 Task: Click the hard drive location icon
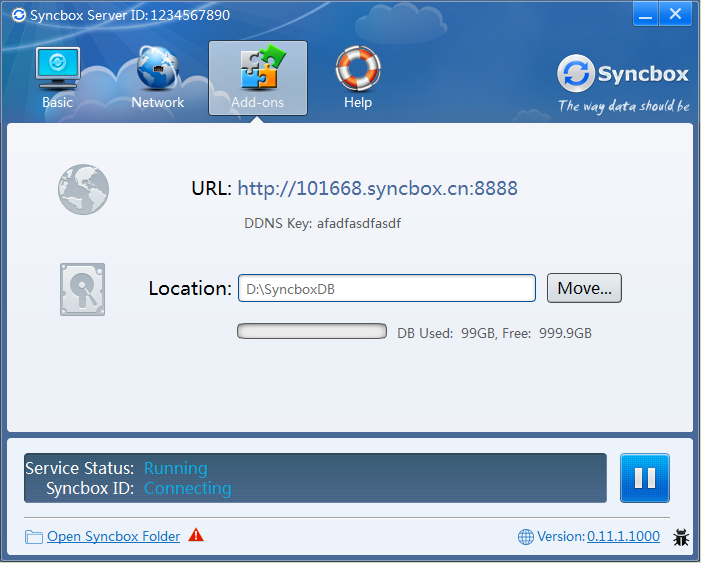coord(83,289)
